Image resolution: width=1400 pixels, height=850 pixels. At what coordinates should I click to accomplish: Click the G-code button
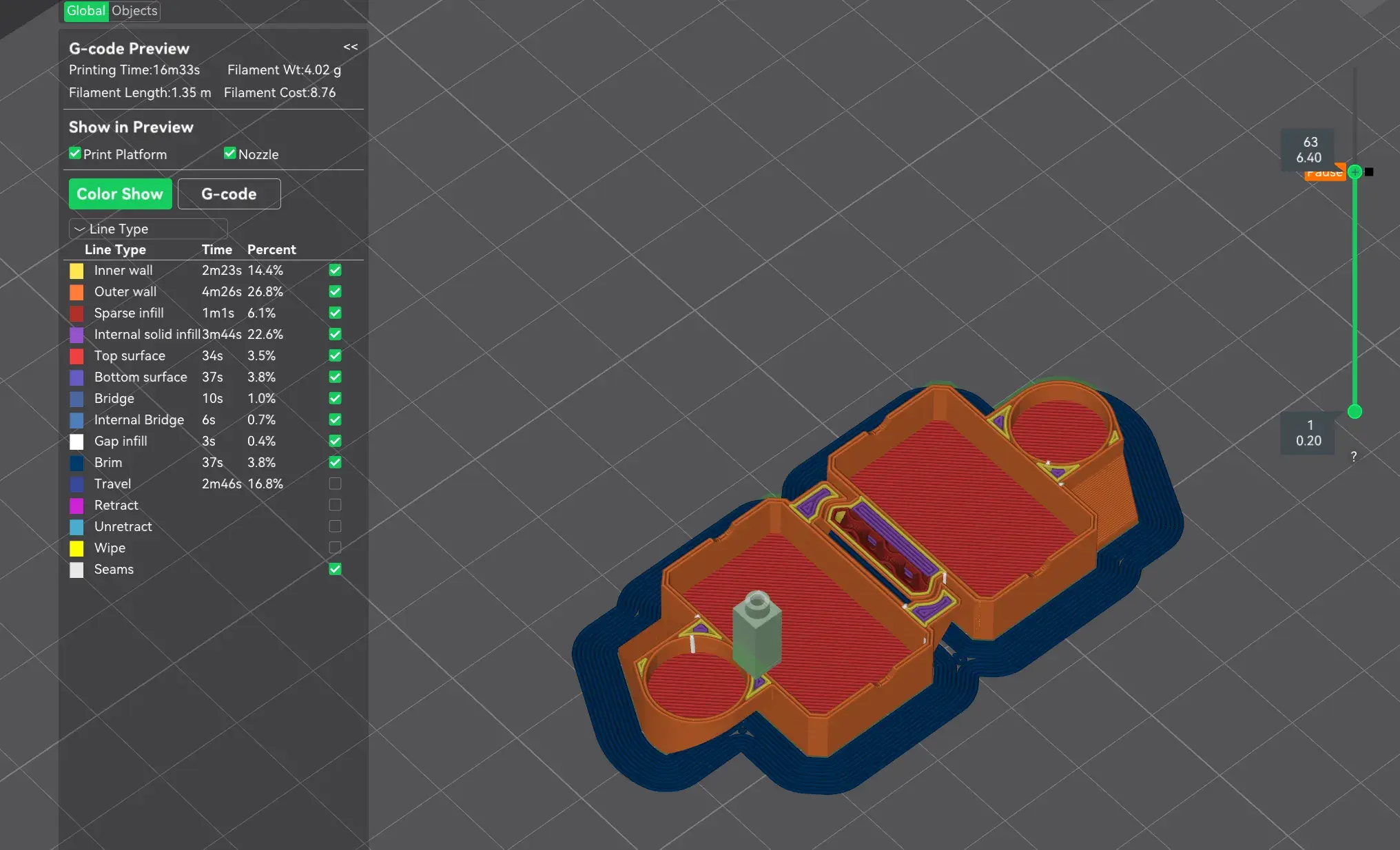coord(229,194)
